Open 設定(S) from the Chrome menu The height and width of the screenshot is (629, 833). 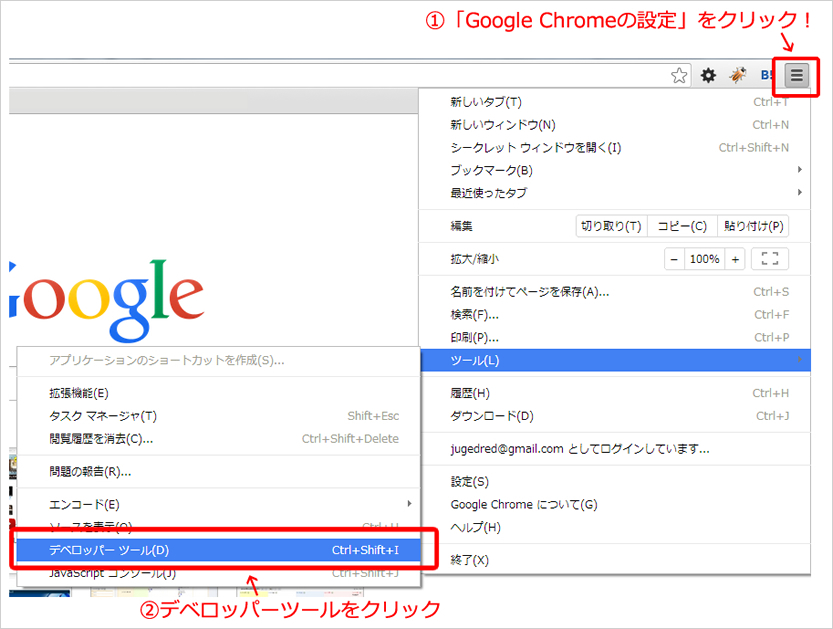point(470,482)
